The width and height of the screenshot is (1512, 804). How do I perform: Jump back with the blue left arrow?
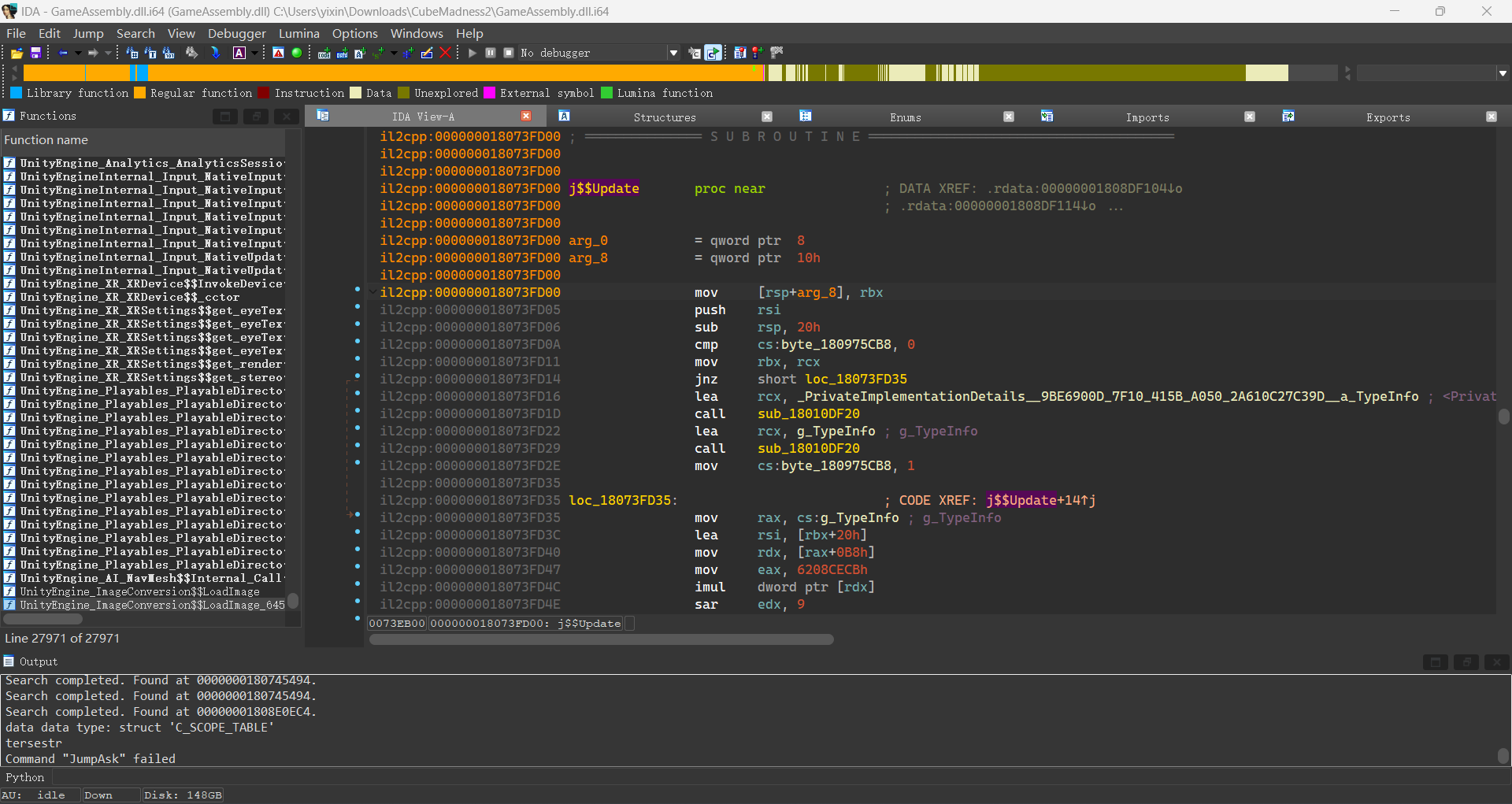coord(63,53)
